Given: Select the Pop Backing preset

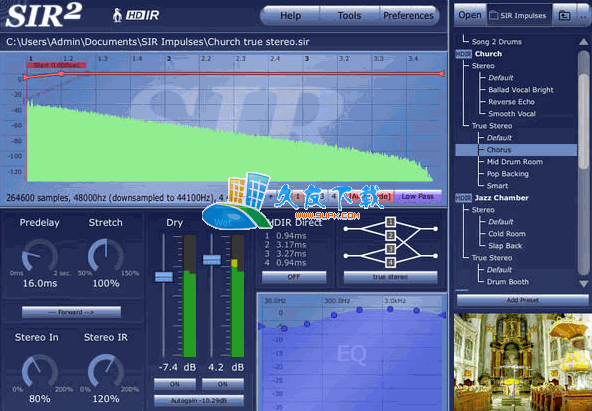Looking at the screenshot, I should pos(507,174).
